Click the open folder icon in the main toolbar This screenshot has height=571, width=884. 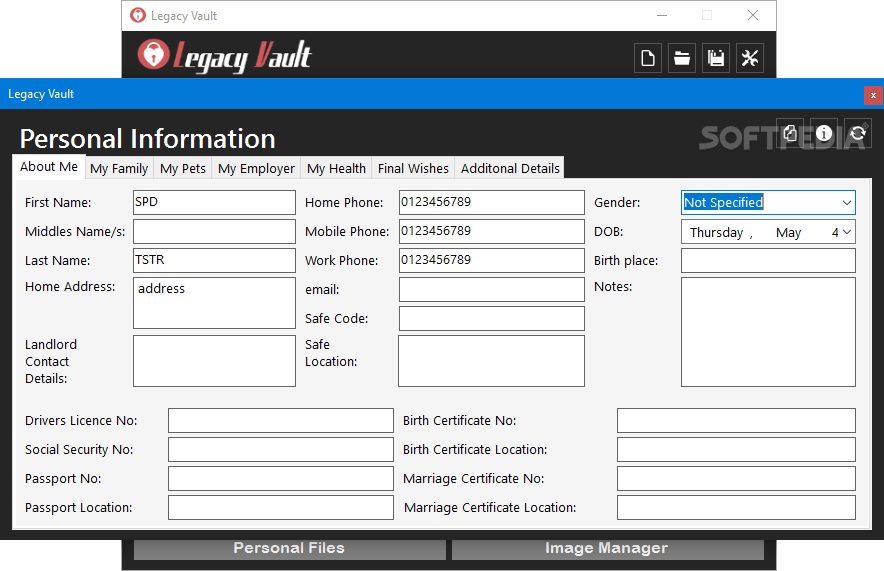[682, 58]
